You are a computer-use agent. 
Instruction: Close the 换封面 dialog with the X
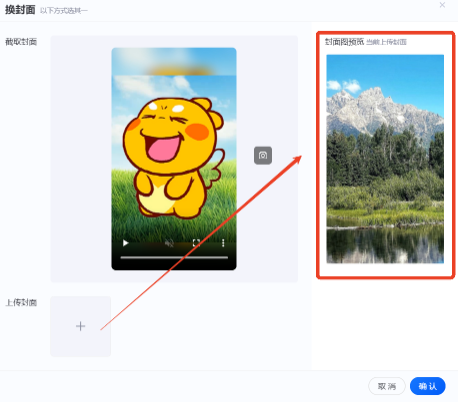[x=442, y=5]
